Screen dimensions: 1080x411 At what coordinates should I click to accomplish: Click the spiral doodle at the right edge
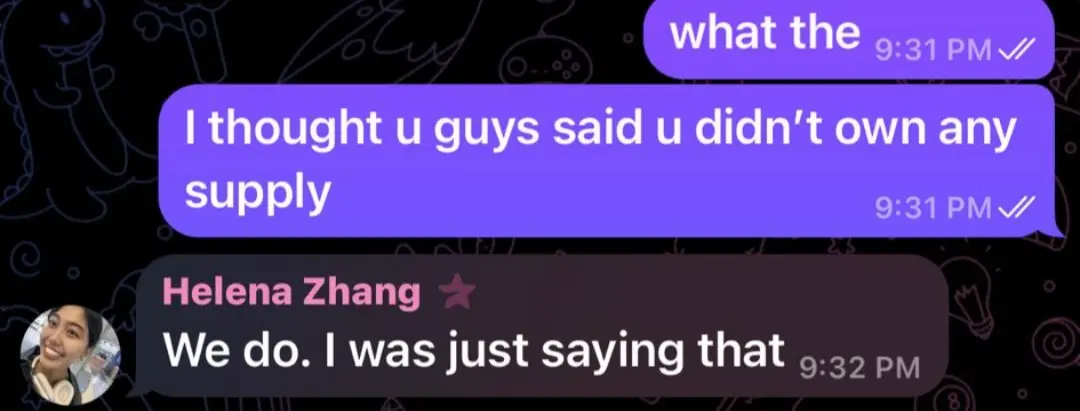pos(1055,341)
